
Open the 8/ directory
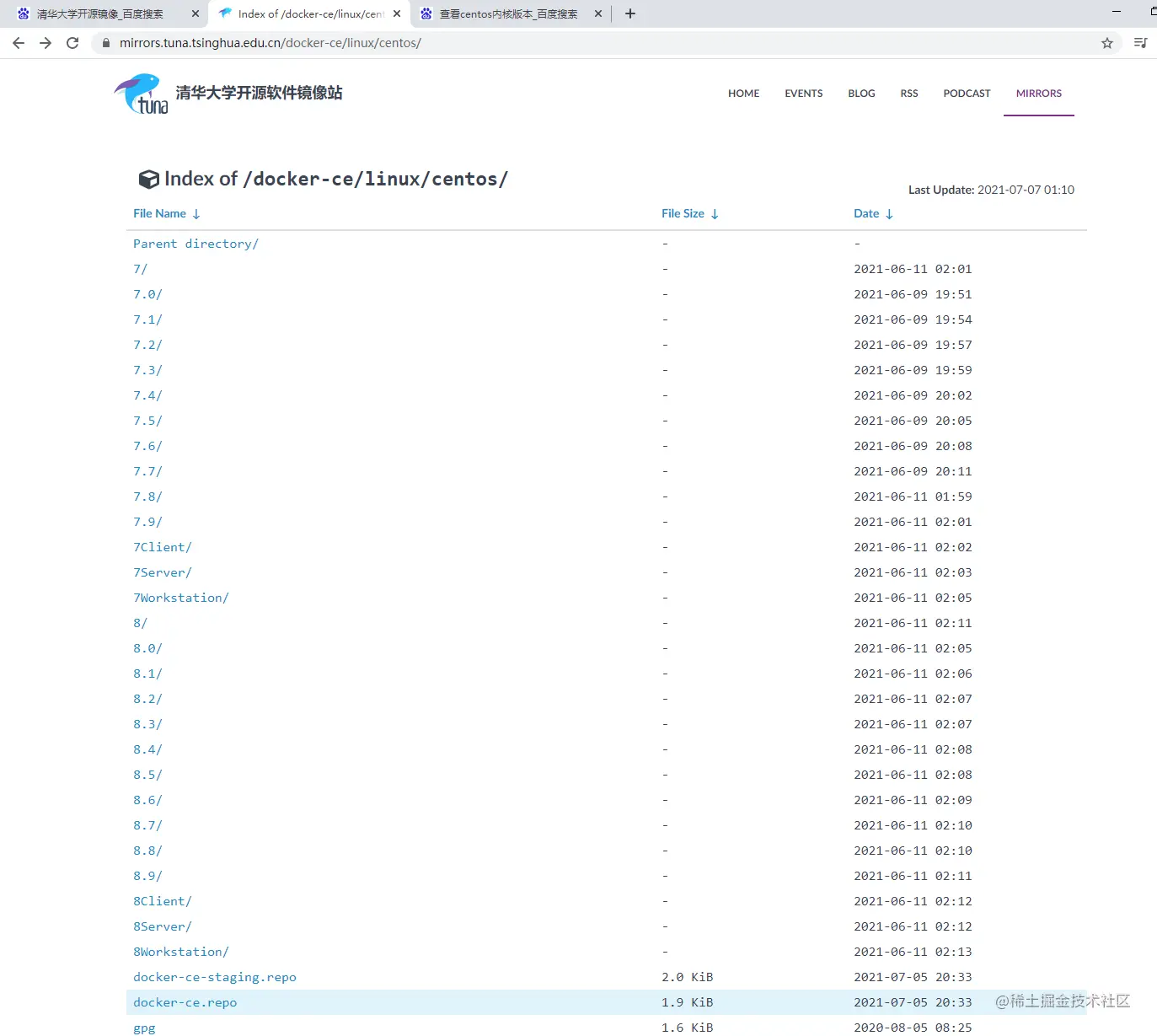tap(140, 623)
